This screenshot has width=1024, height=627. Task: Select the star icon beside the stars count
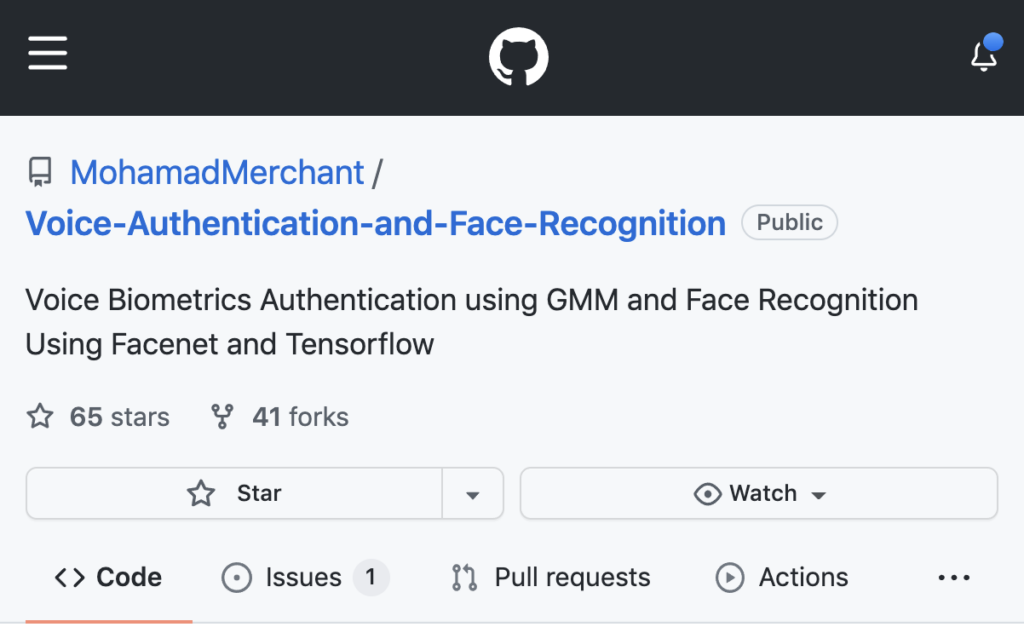(39, 417)
